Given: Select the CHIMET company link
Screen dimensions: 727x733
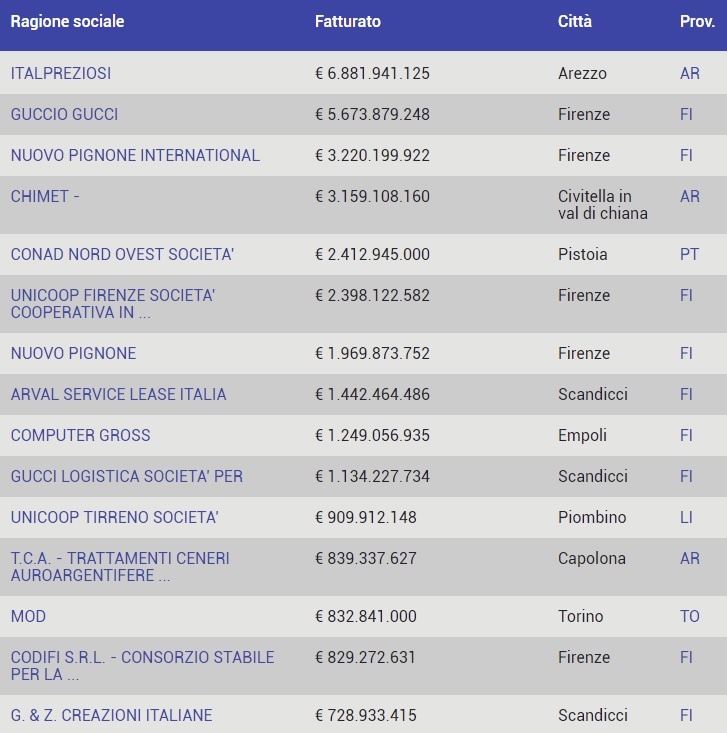Looking at the screenshot, I should click(45, 196).
